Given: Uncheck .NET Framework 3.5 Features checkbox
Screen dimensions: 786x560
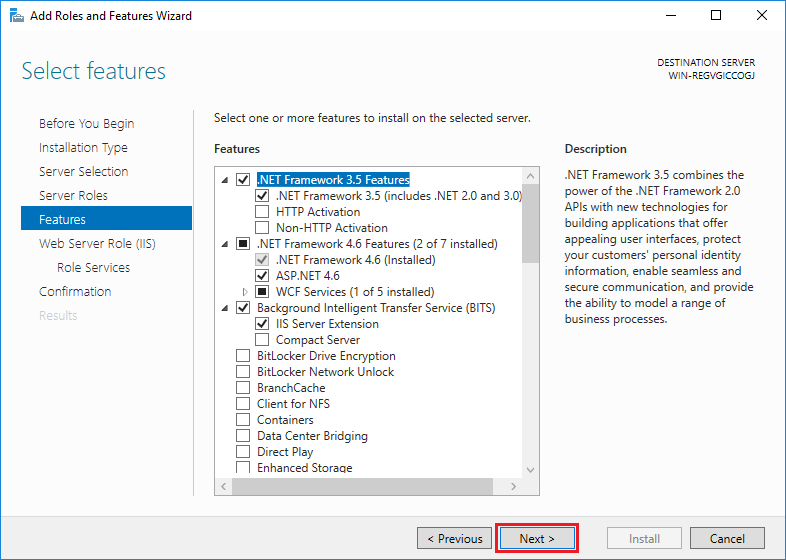Looking at the screenshot, I should [x=243, y=180].
